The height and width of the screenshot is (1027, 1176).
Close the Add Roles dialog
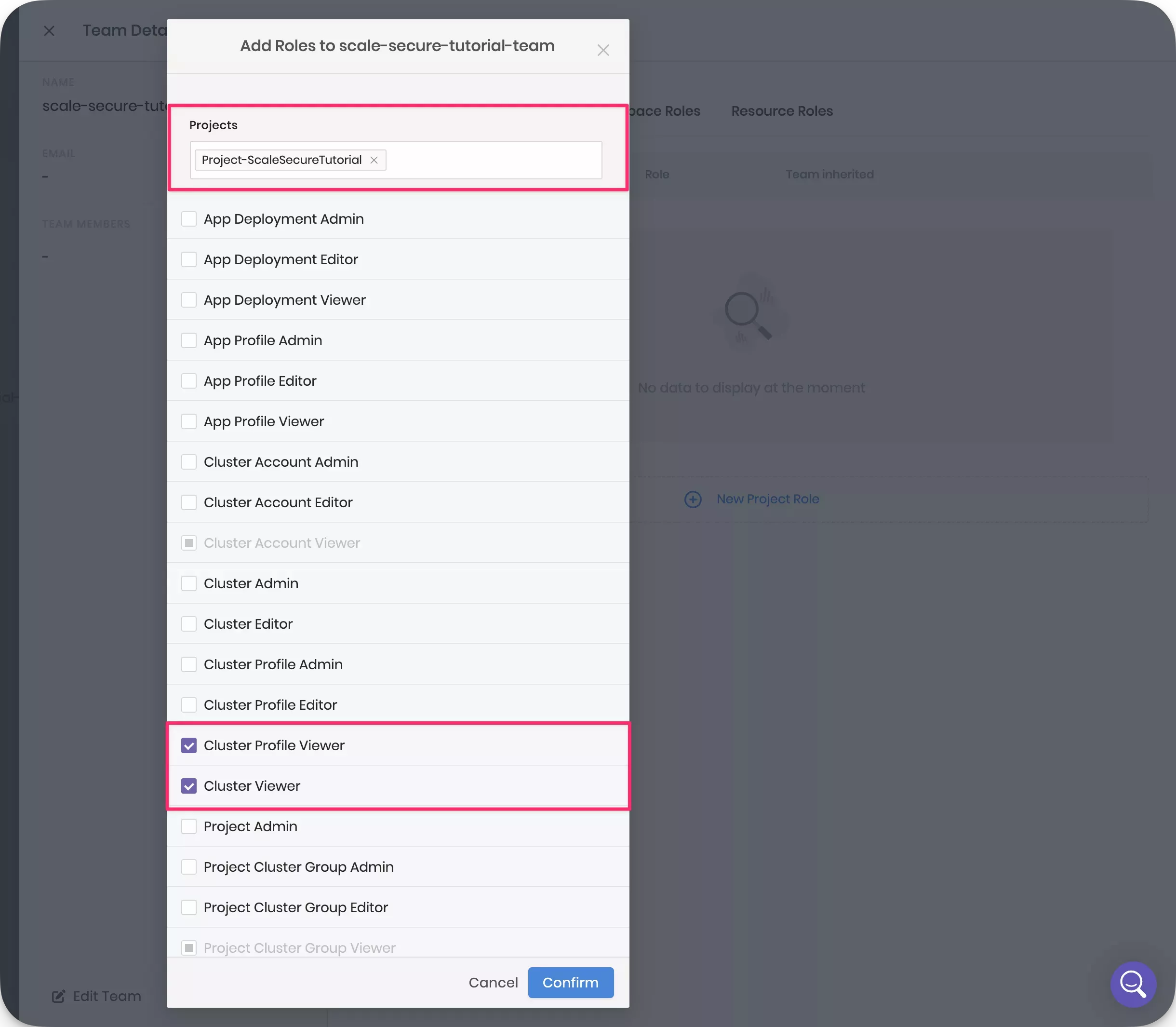[x=603, y=51]
